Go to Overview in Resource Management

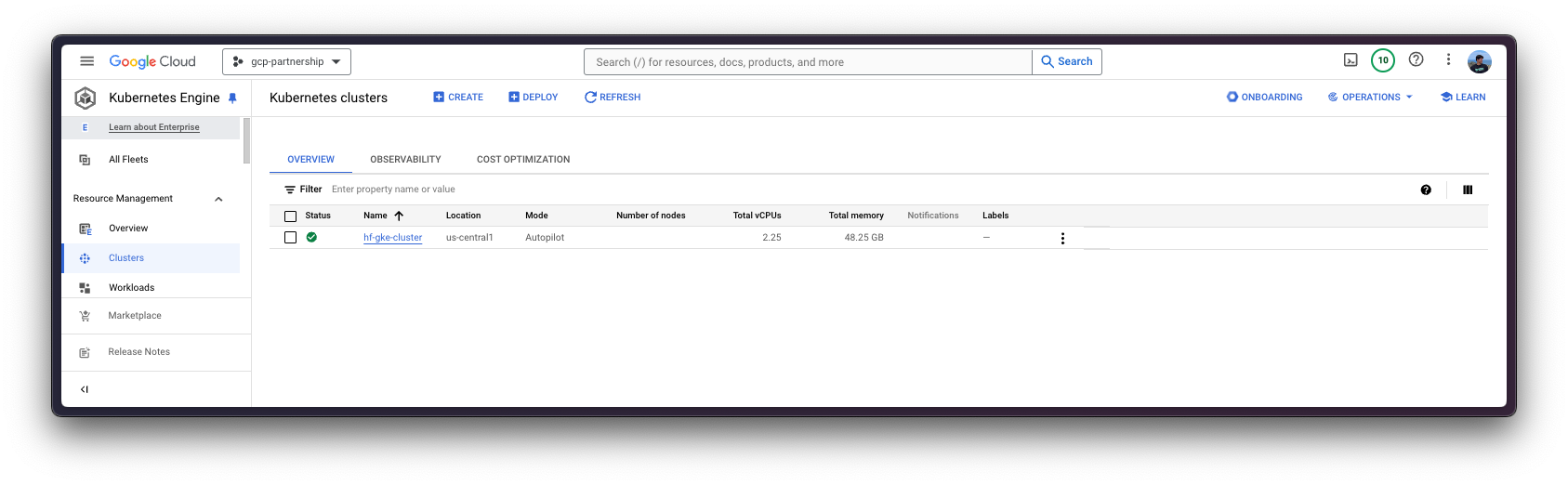[128, 229]
